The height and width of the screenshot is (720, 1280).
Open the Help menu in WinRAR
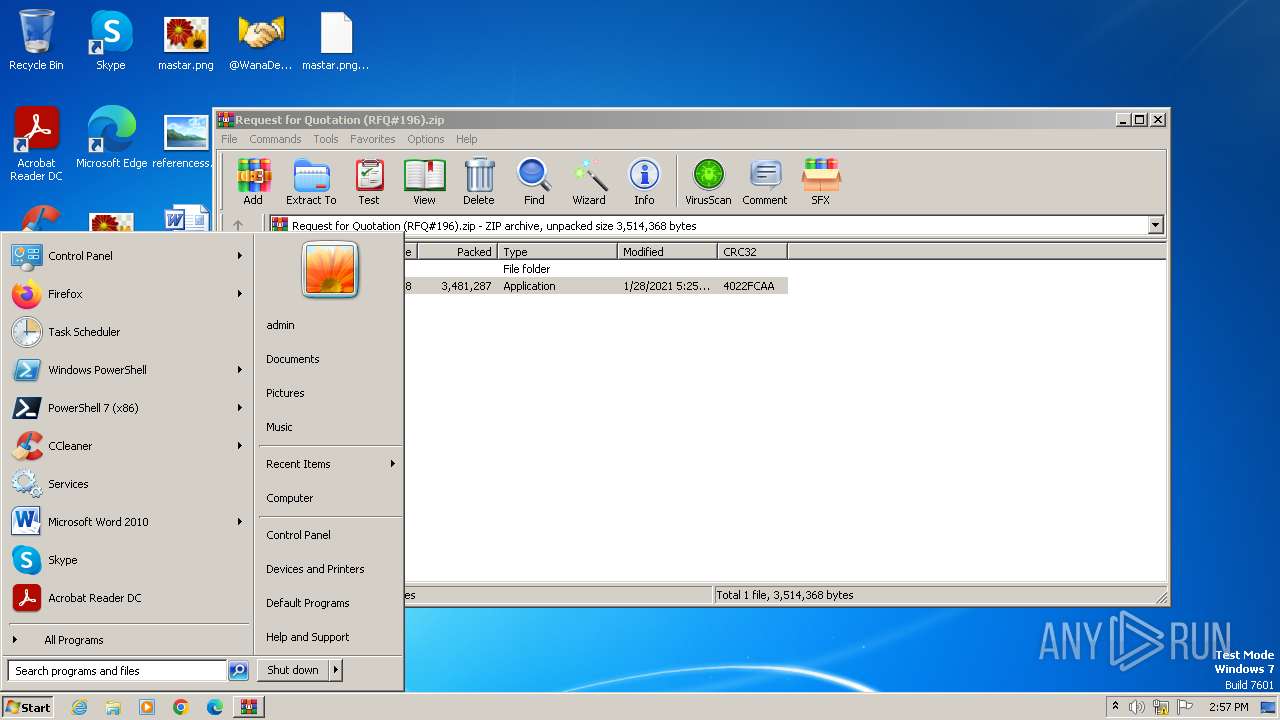pos(467,139)
